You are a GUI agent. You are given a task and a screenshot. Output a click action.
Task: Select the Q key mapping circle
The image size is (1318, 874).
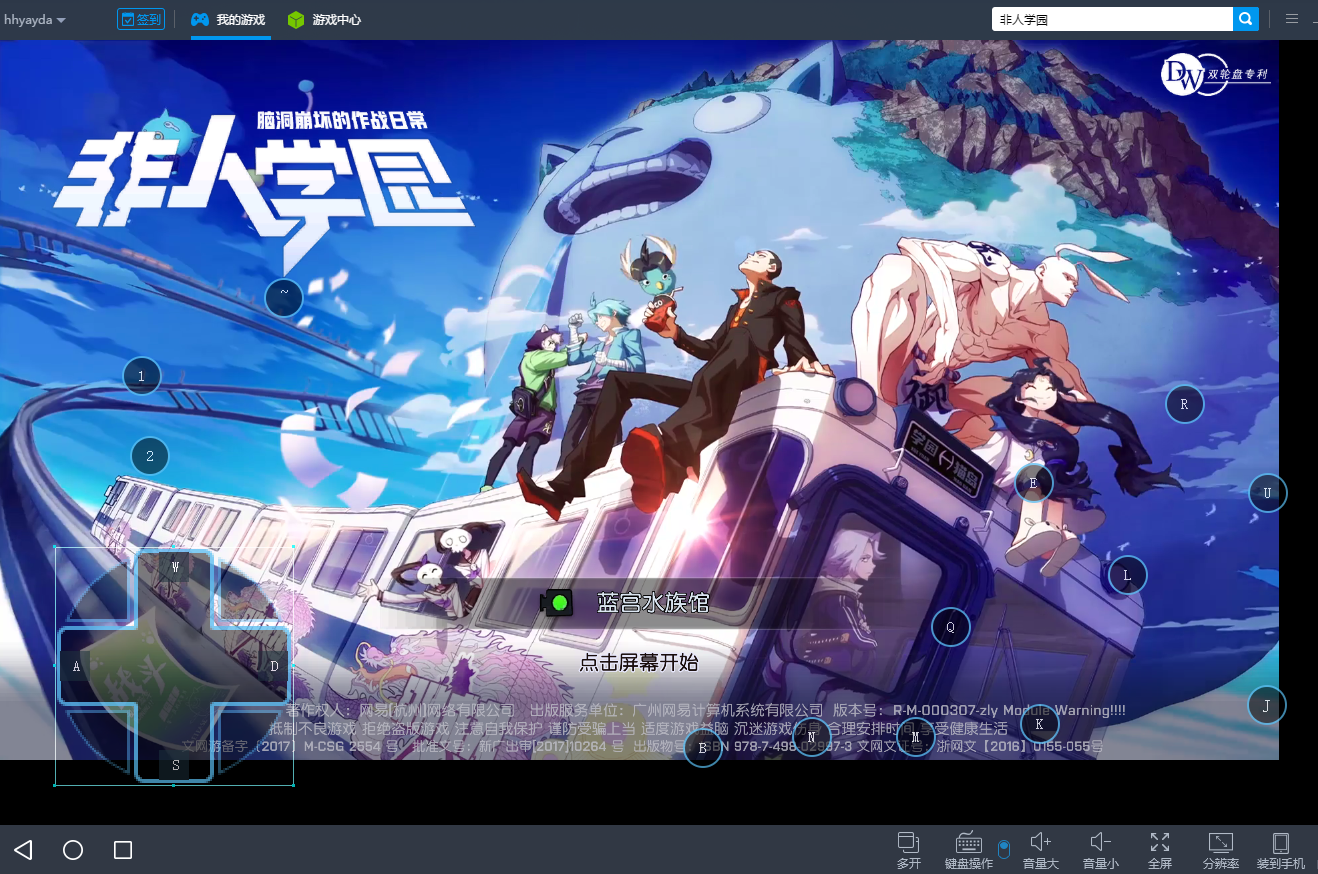pos(951,627)
